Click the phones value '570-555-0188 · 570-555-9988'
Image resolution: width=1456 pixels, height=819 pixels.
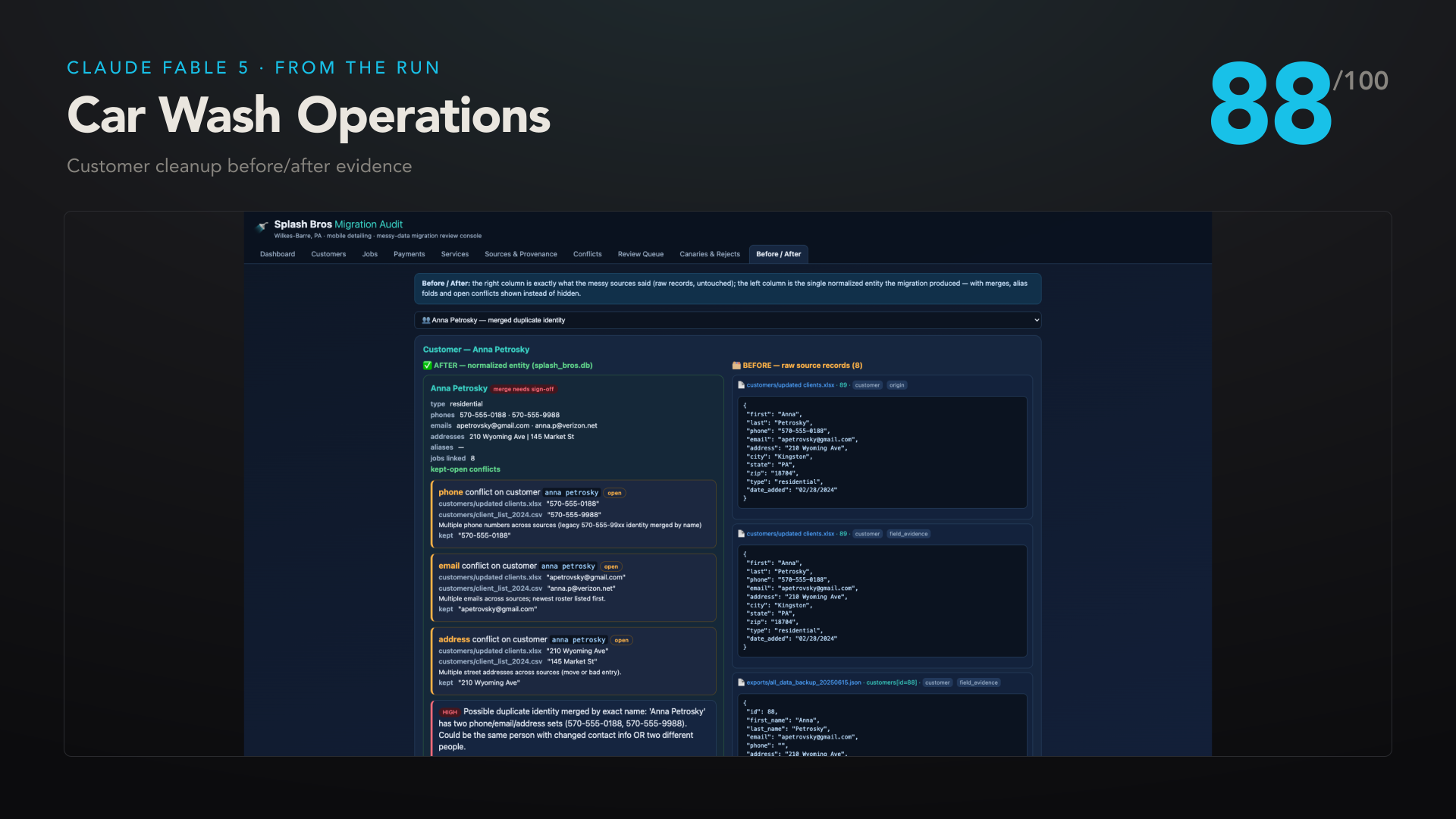pos(510,415)
